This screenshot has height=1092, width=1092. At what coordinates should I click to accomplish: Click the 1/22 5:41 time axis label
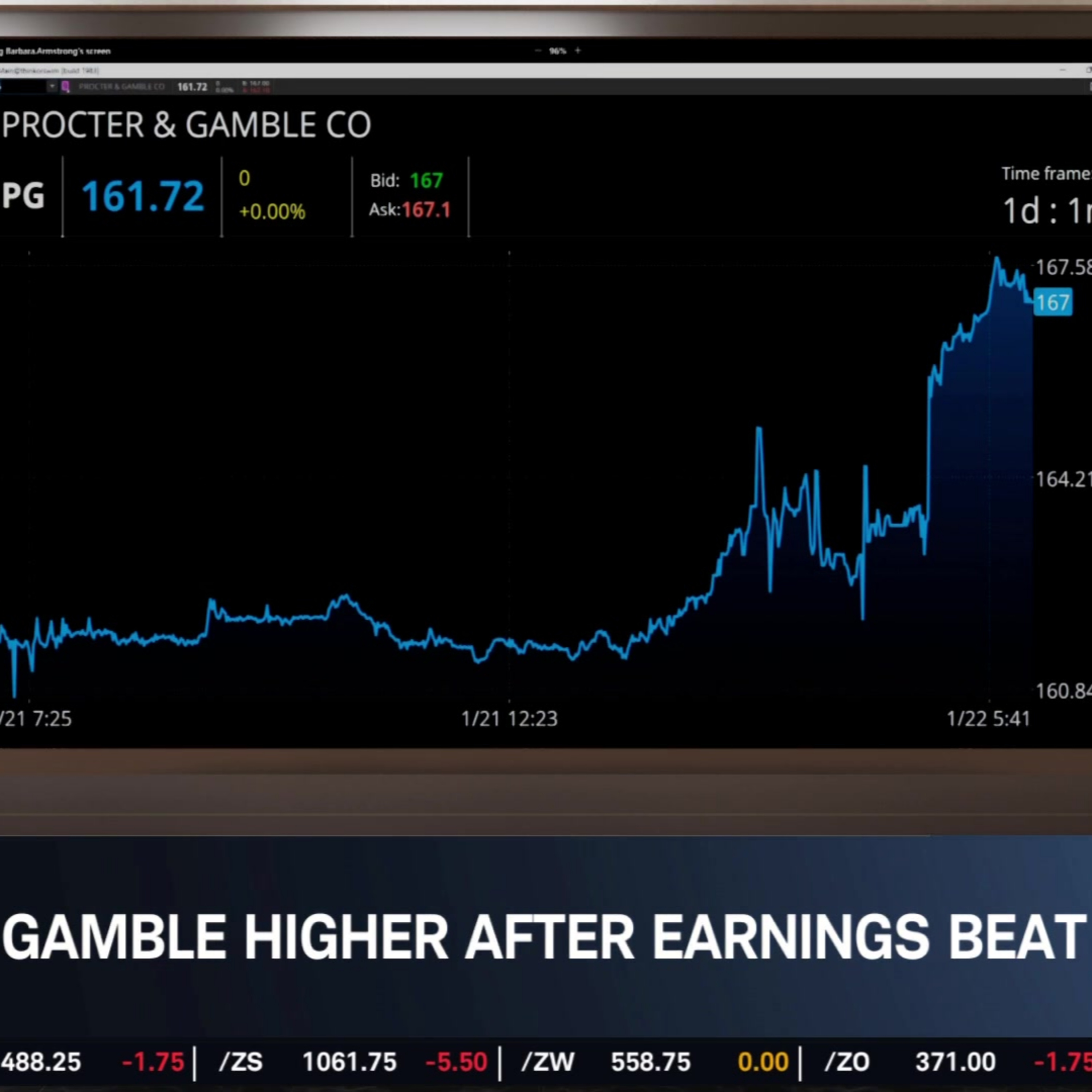click(x=989, y=719)
